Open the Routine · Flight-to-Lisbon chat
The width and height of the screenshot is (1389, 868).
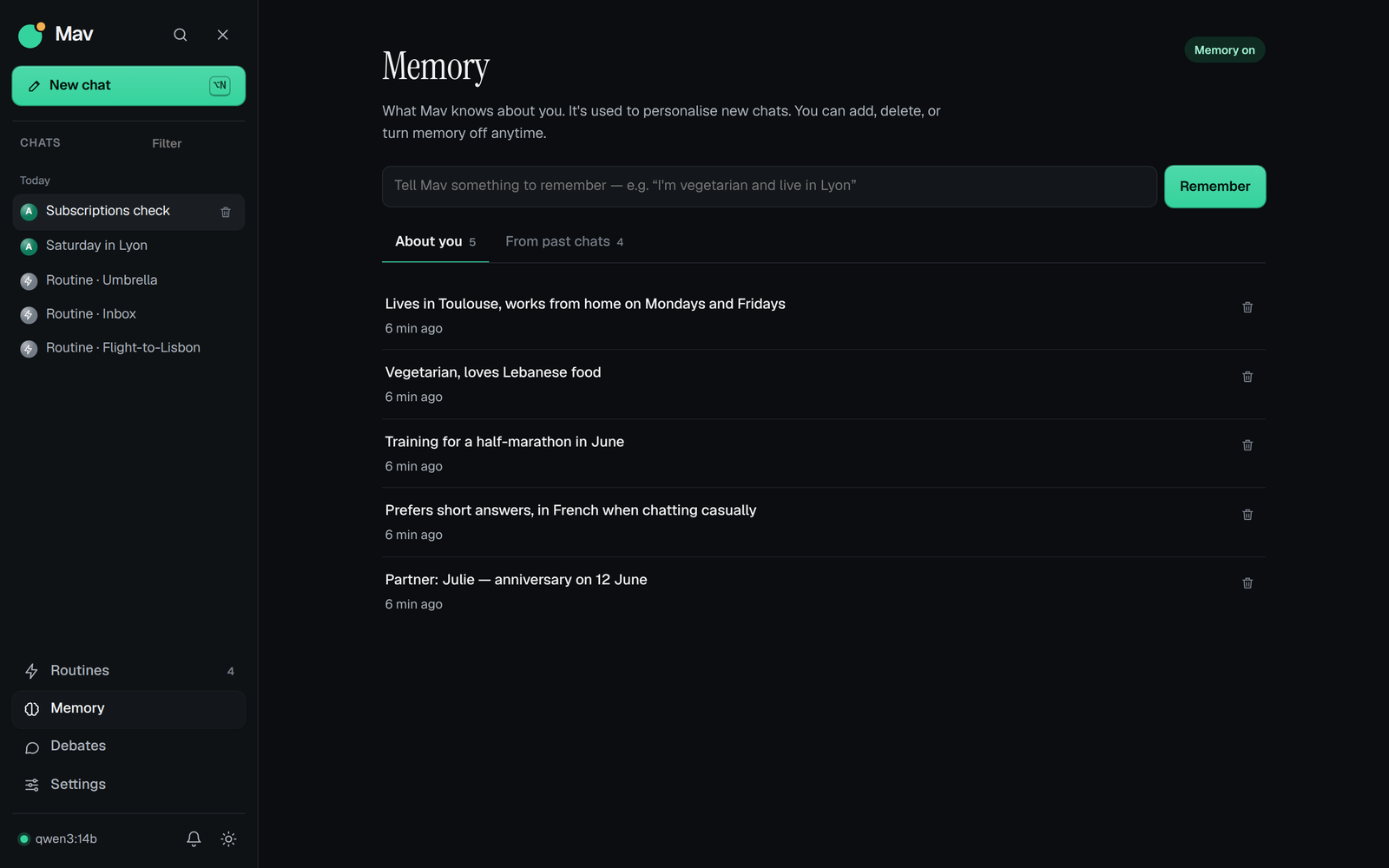click(128, 348)
